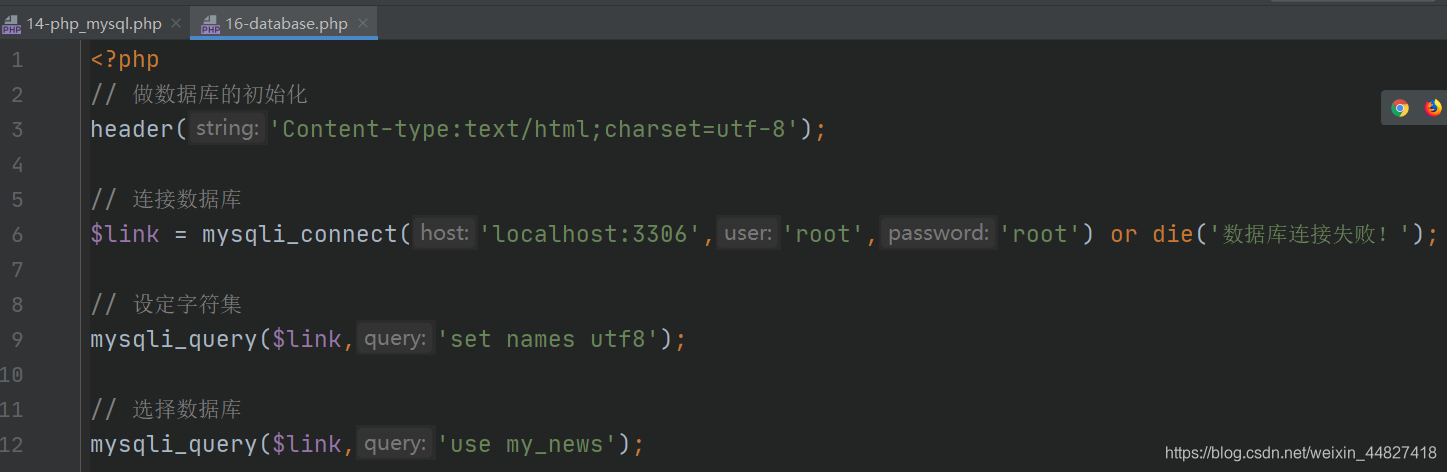Viewport: 1447px width, 472px height.
Task: Click the 'user:' parameter hint
Action: tap(749, 234)
